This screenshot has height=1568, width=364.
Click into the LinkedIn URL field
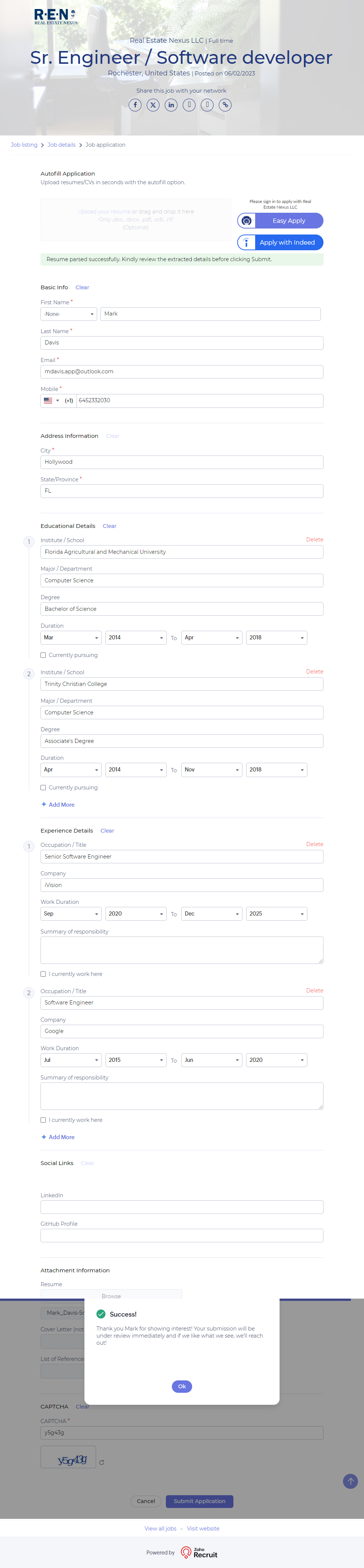pyautogui.click(x=181, y=1207)
